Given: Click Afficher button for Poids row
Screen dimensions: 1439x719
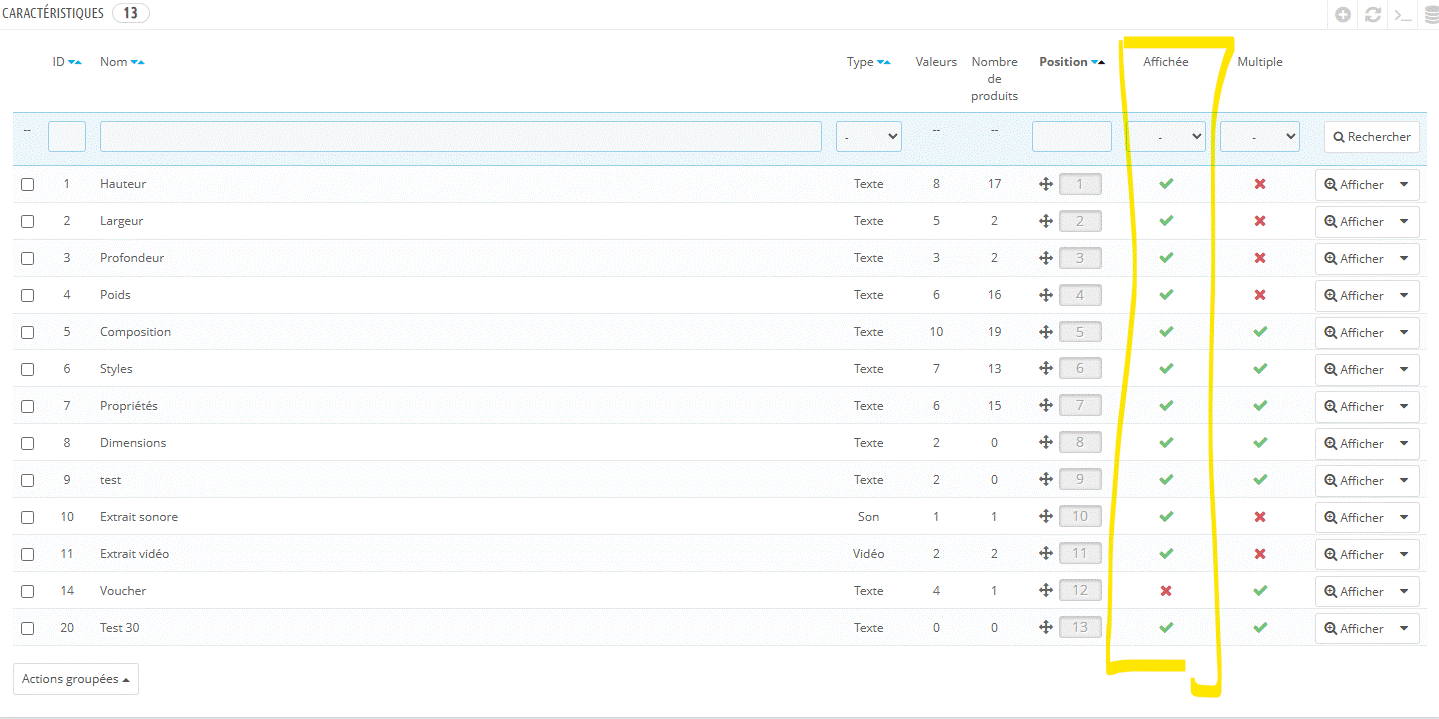Looking at the screenshot, I should click(1354, 295).
